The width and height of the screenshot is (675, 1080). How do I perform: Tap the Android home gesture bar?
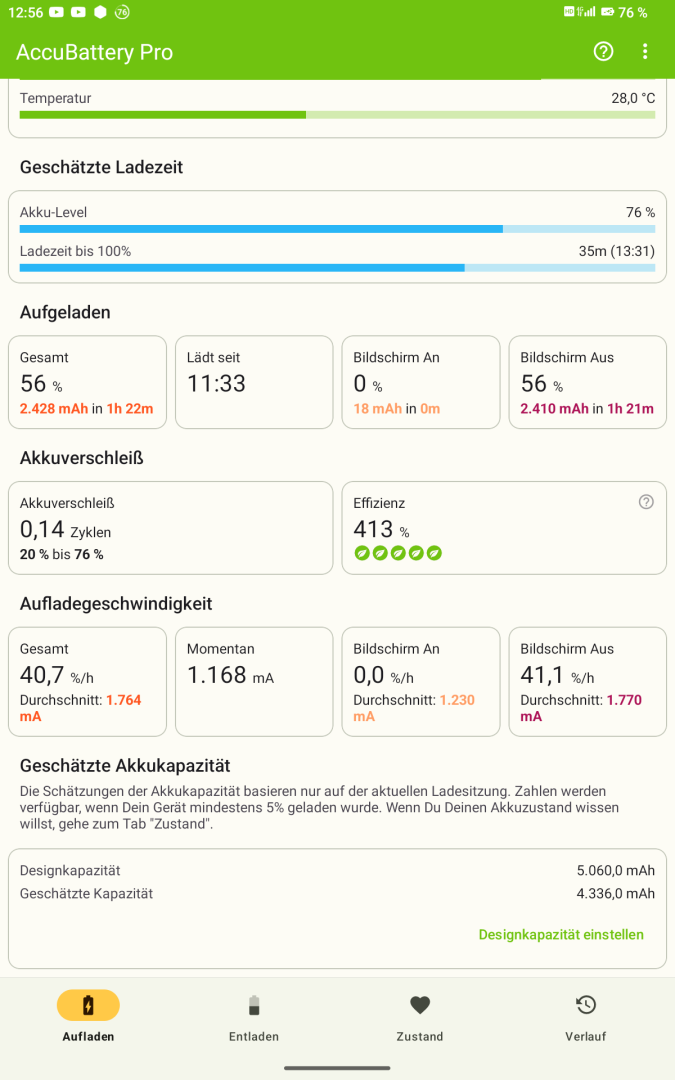click(x=338, y=1068)
